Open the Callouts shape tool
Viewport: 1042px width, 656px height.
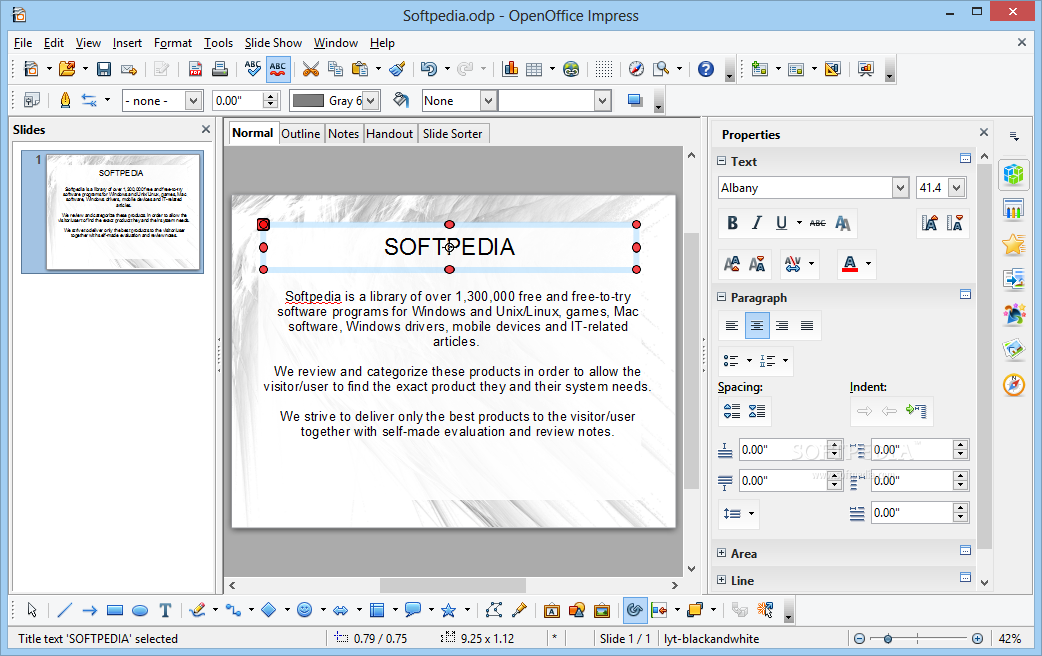click(413, 610)
